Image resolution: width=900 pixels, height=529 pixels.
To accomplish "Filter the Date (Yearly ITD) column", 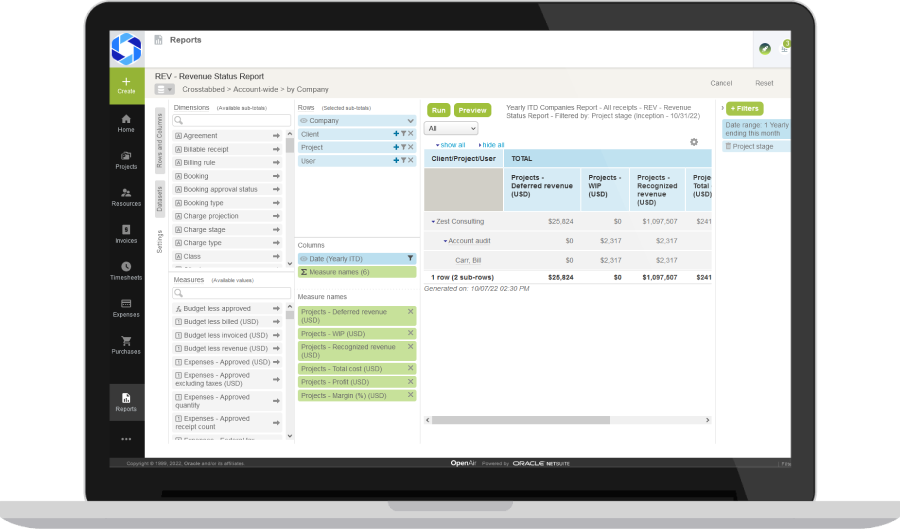I will tap(410, 258).
